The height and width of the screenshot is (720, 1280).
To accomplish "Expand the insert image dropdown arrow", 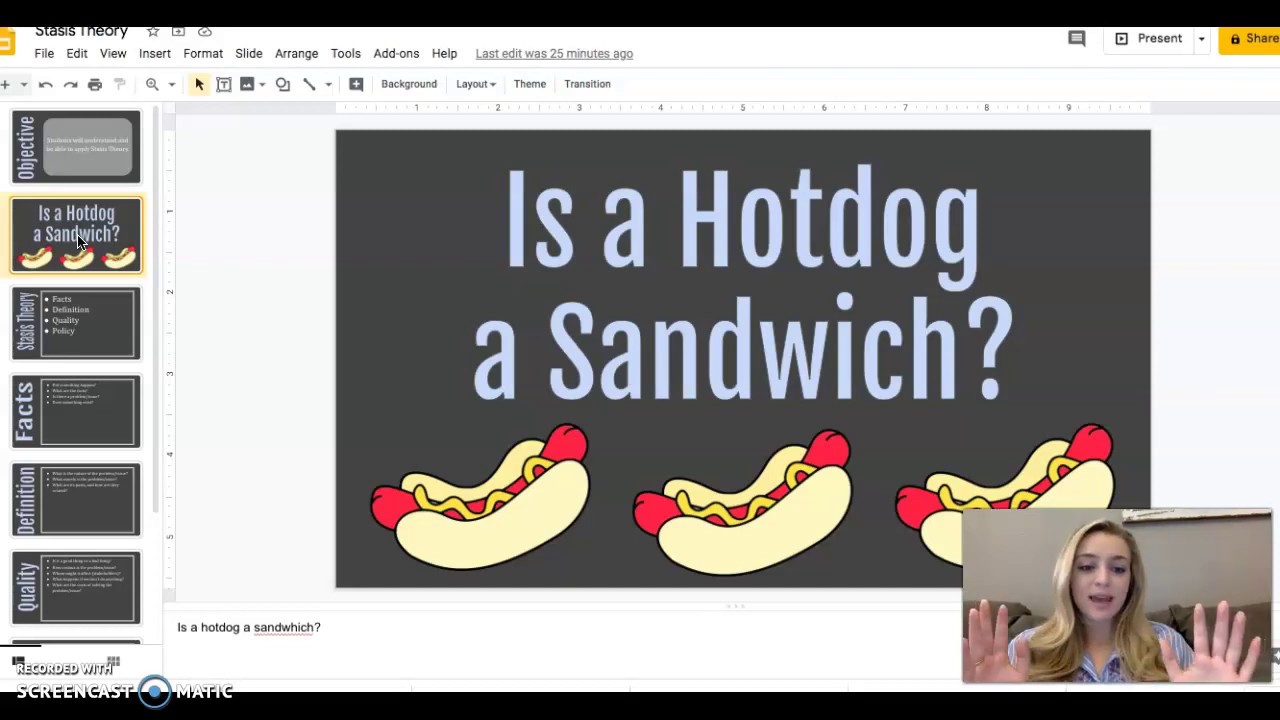I will point(262,84).
